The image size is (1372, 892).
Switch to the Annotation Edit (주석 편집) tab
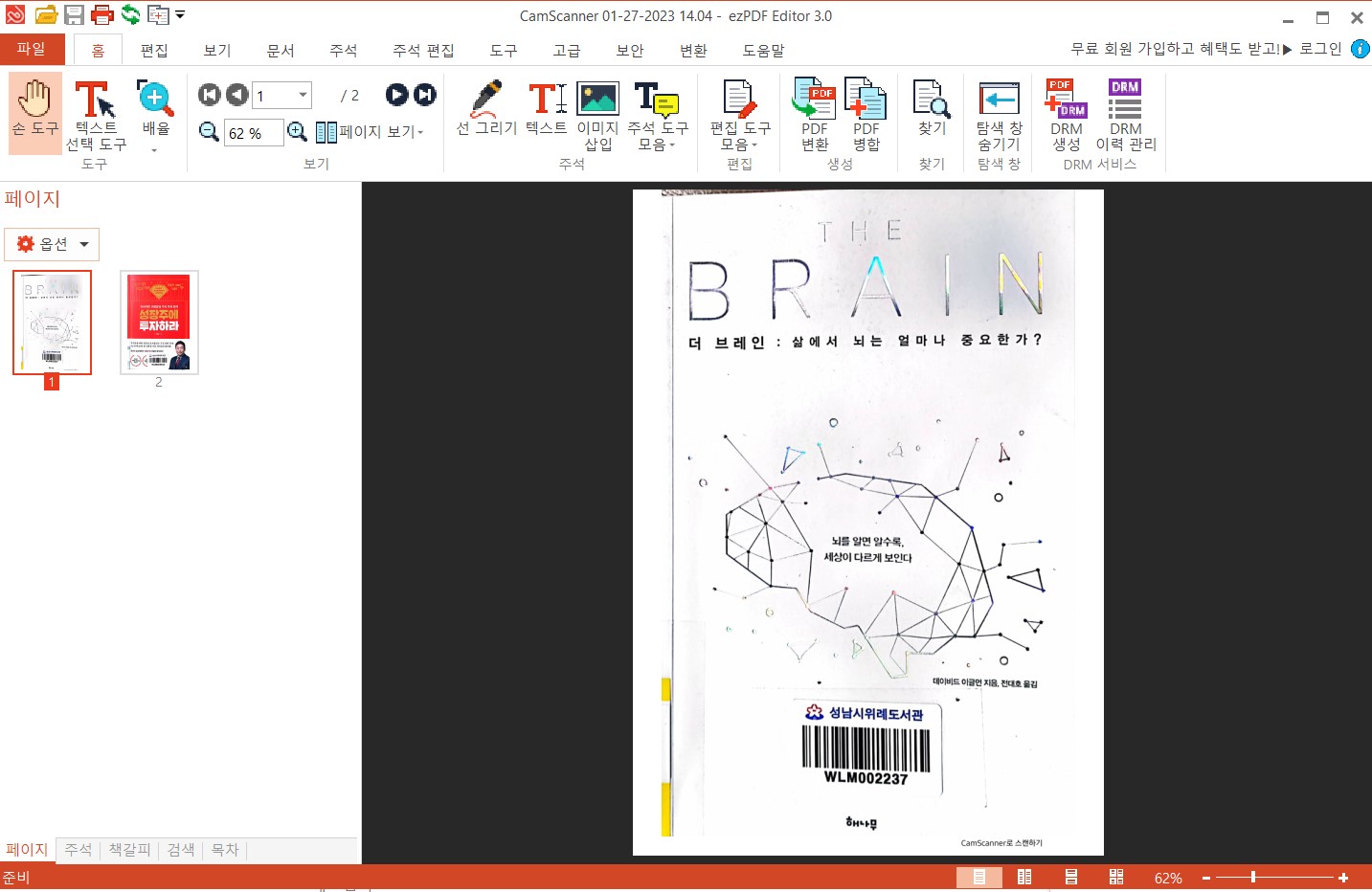point(423,50)
